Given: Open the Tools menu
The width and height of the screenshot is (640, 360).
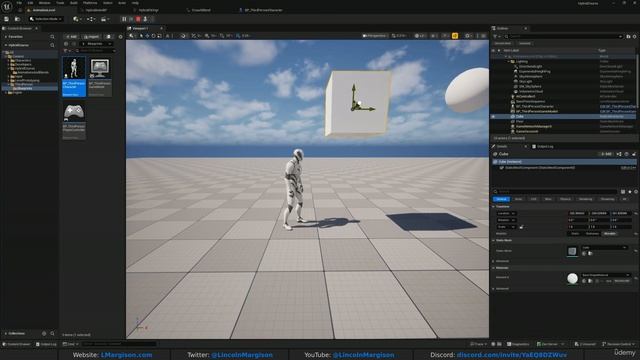Looking at the screenshot, I should click(60, 3).
